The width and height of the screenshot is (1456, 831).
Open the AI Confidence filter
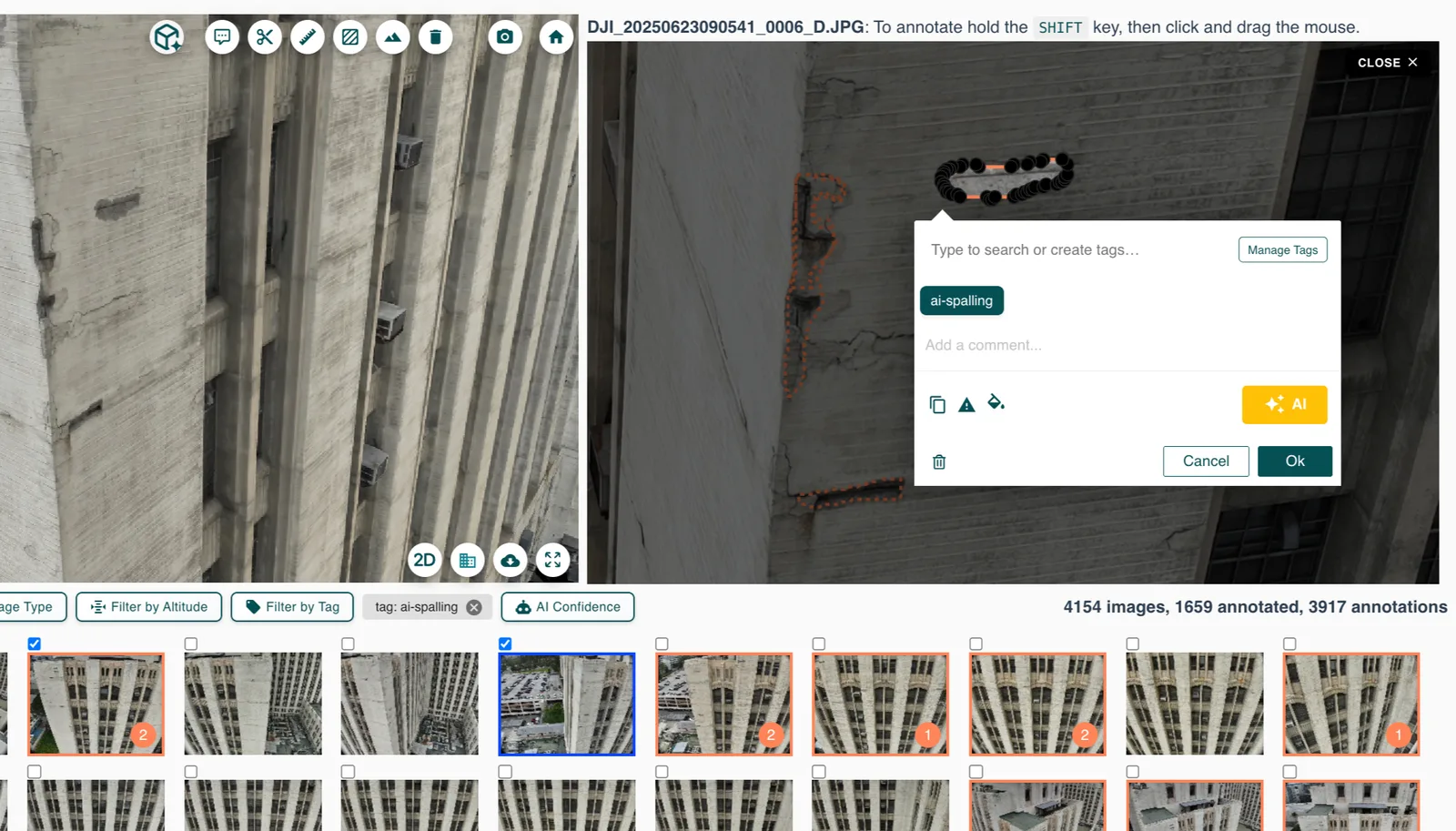568,607
